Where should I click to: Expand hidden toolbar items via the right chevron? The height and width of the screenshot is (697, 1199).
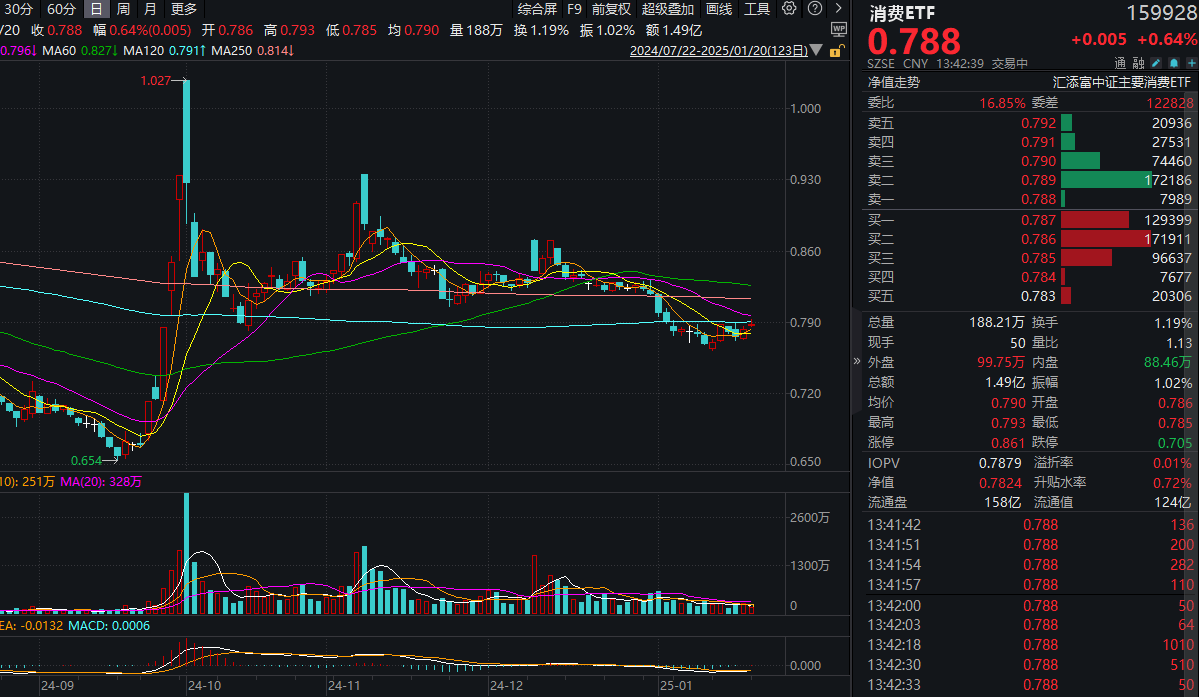838,8
